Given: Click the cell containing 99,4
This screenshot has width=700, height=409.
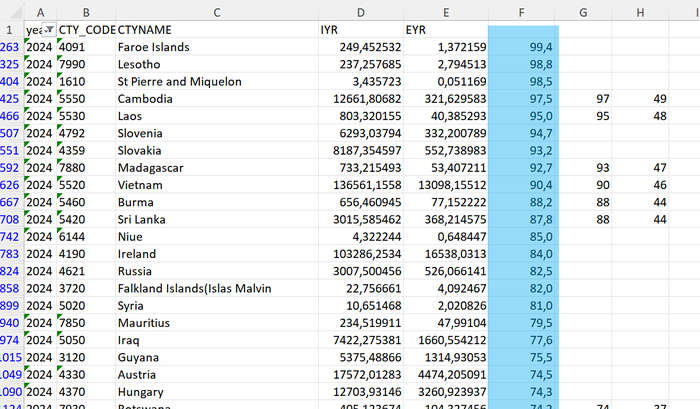Looking at the screenshot, I should point(522,47).
